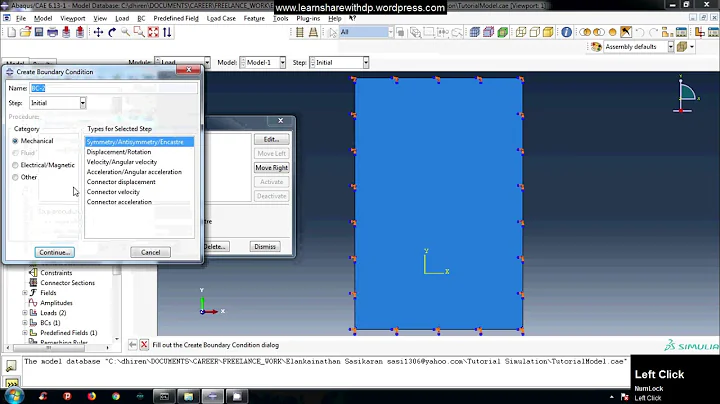This screenshot has width=720, height=404.
Task: Expand the Loads (2) tree node
Action: click(25, 313)
